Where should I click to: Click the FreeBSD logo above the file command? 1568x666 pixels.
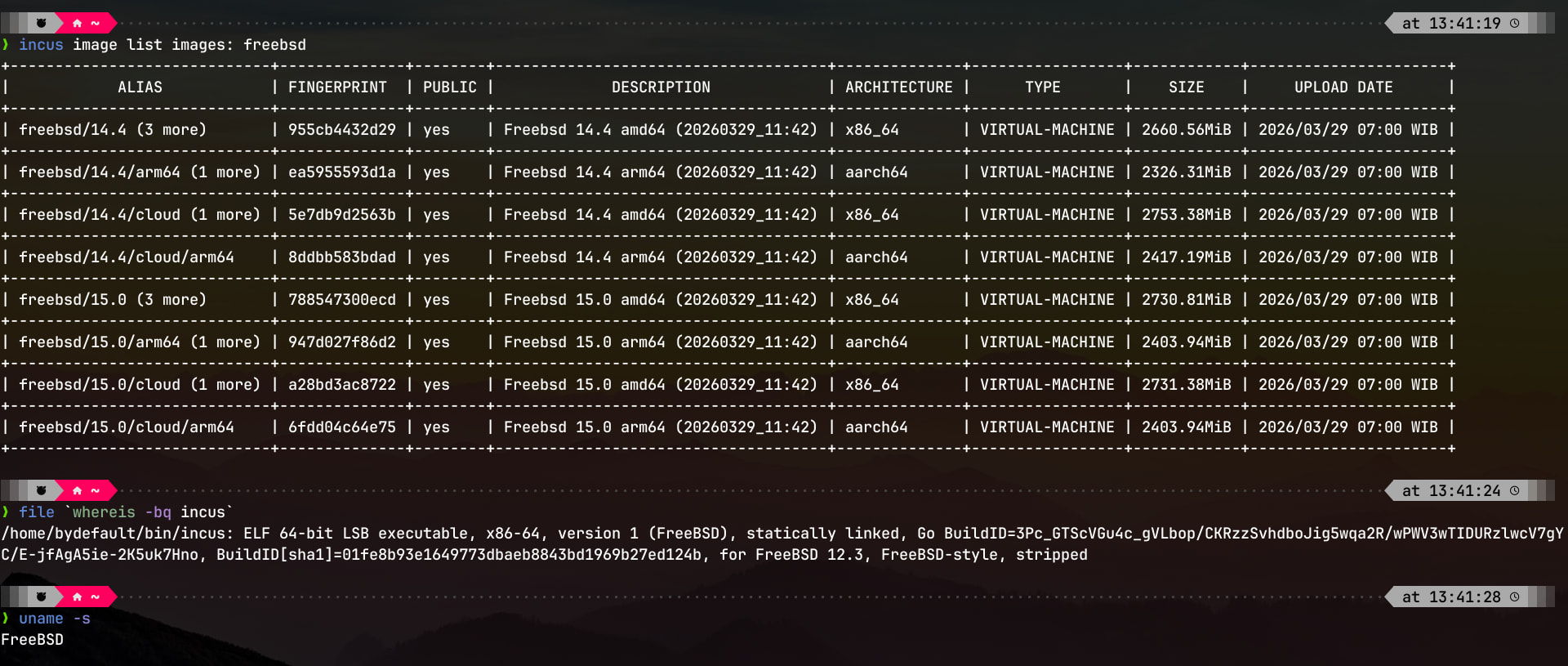41,490
